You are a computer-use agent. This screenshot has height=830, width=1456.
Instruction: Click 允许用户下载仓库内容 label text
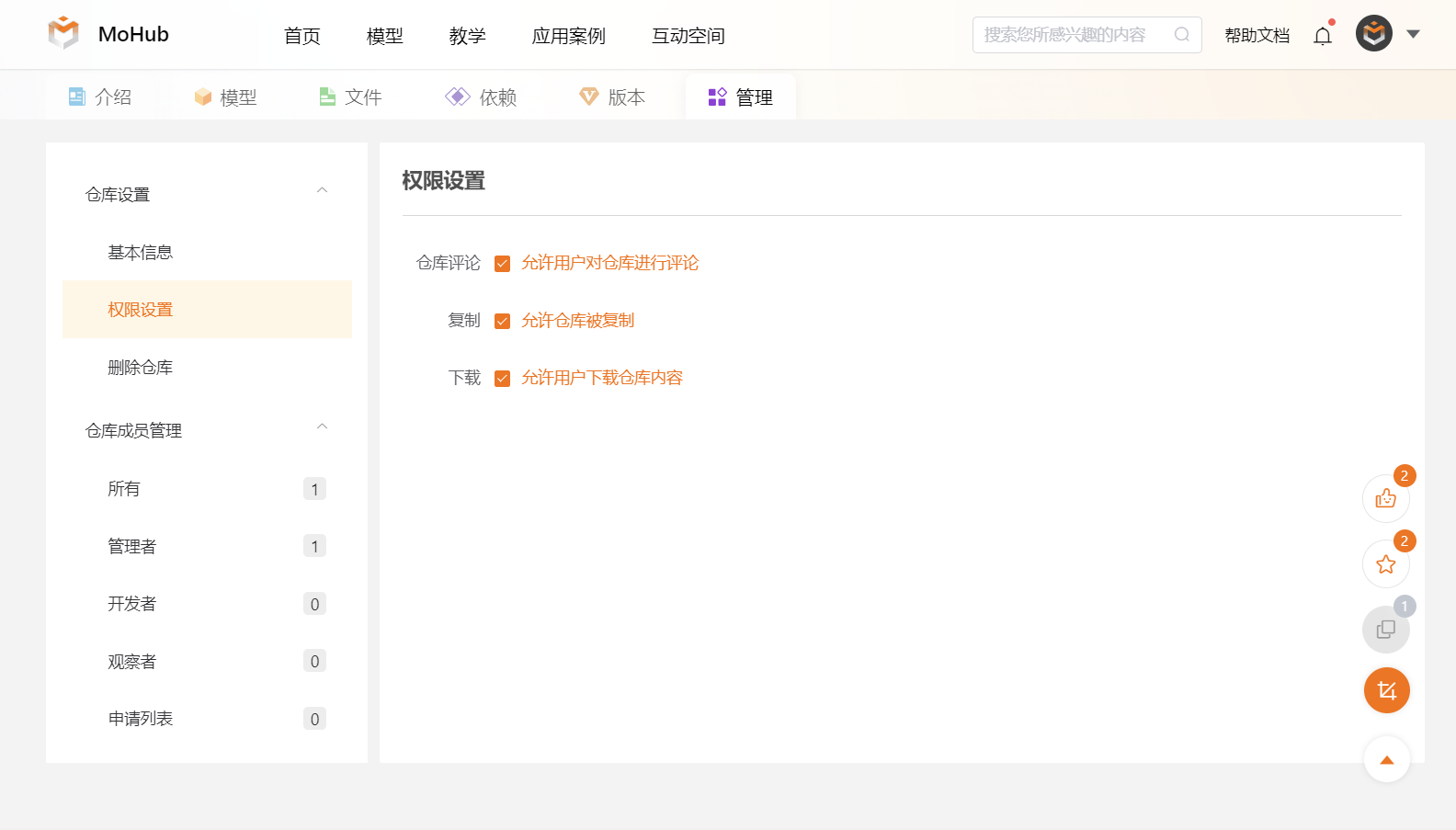coord(602,378)
